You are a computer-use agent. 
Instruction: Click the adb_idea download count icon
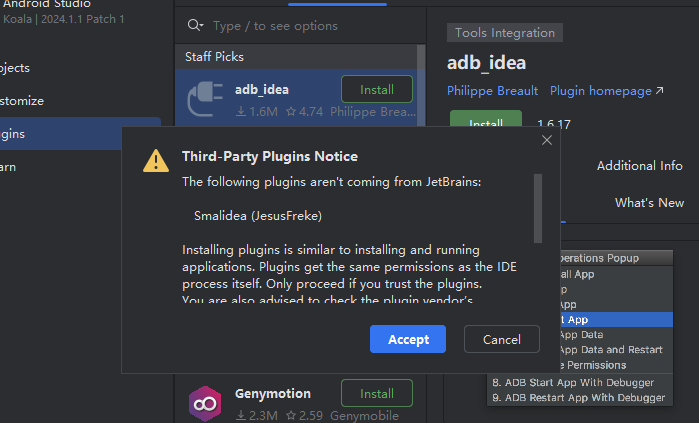click(241, 111)
